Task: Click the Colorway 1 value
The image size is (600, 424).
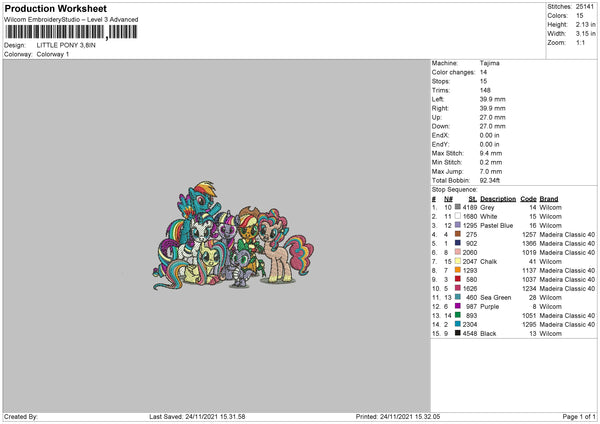Action: click(53, 54)
